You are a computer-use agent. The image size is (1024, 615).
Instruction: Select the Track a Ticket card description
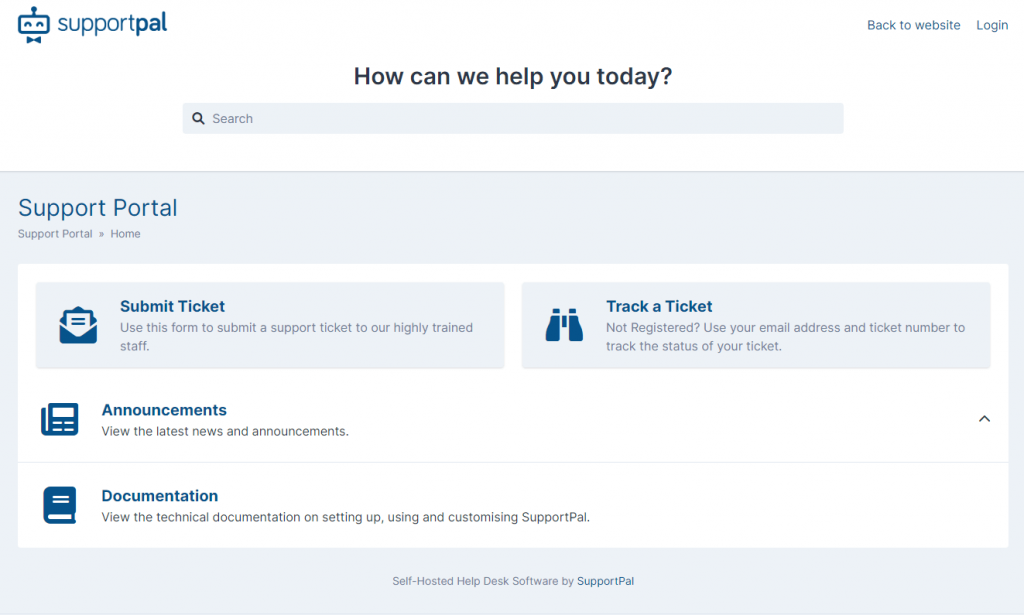tap(785, 337)
